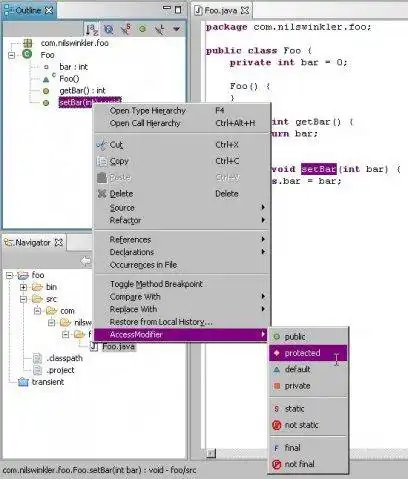Click Navigator back arrow toolbar icon

[x=86, y=261]
